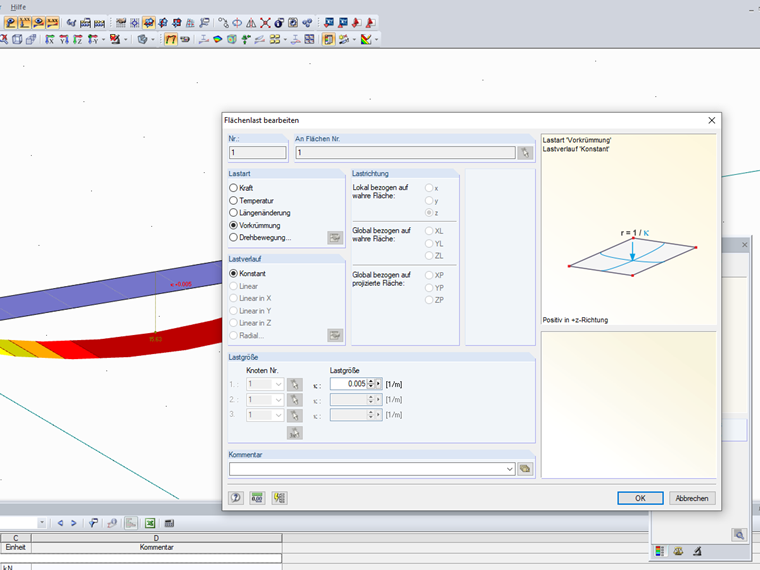Click the rainbow surface results icon
This screenshot has width=760, height=570.
218,39
